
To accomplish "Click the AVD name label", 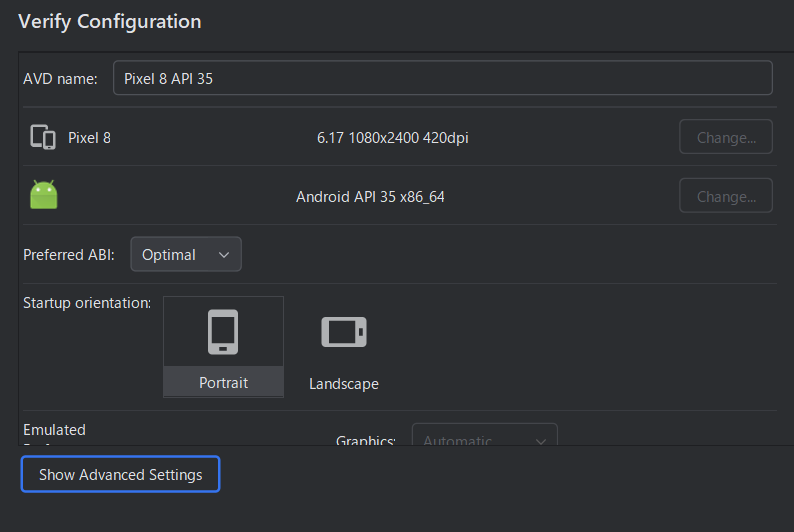I will tap(60, 79).
